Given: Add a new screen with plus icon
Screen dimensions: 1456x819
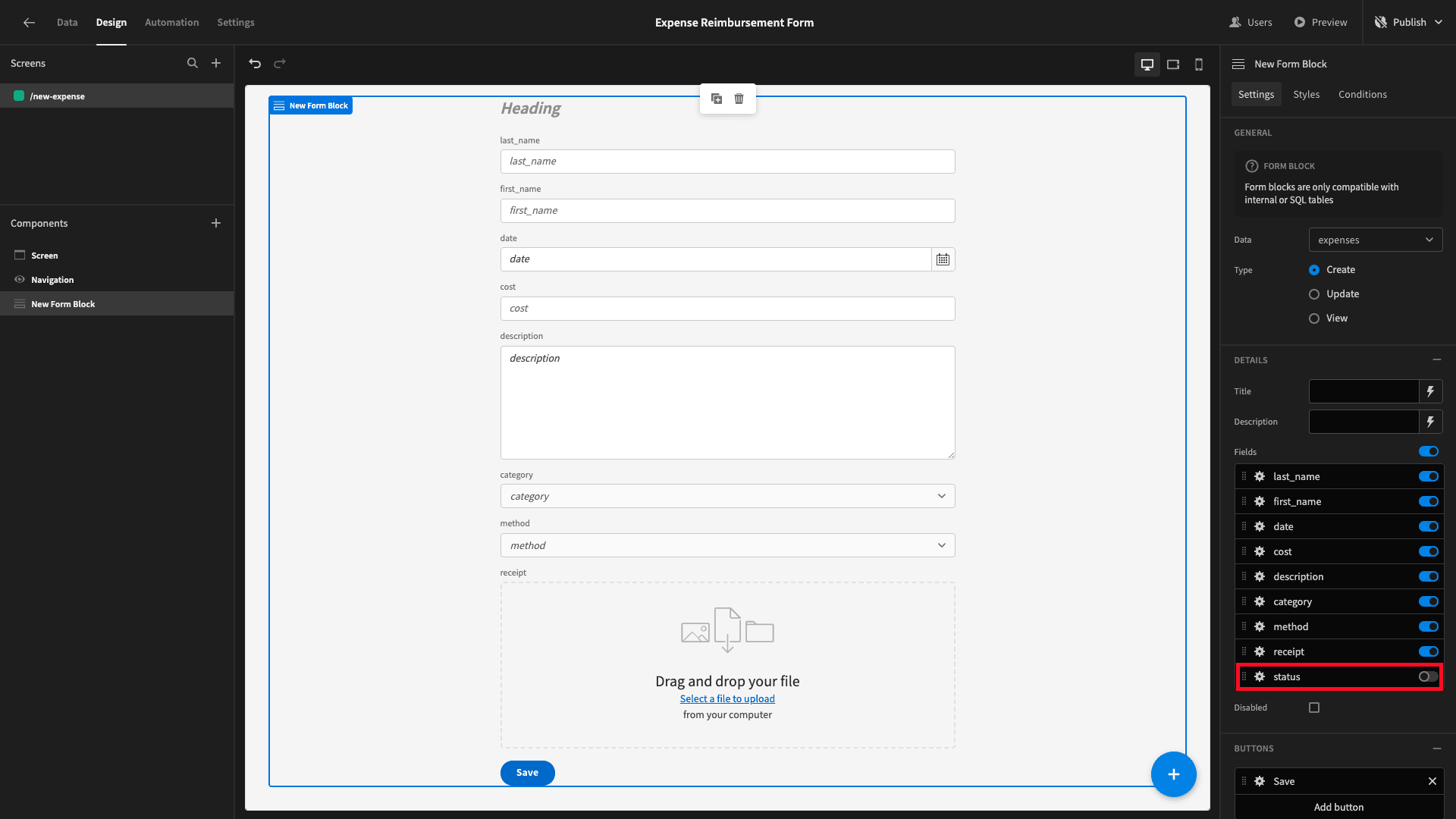Looking at the screenshot, I should 216,64.
